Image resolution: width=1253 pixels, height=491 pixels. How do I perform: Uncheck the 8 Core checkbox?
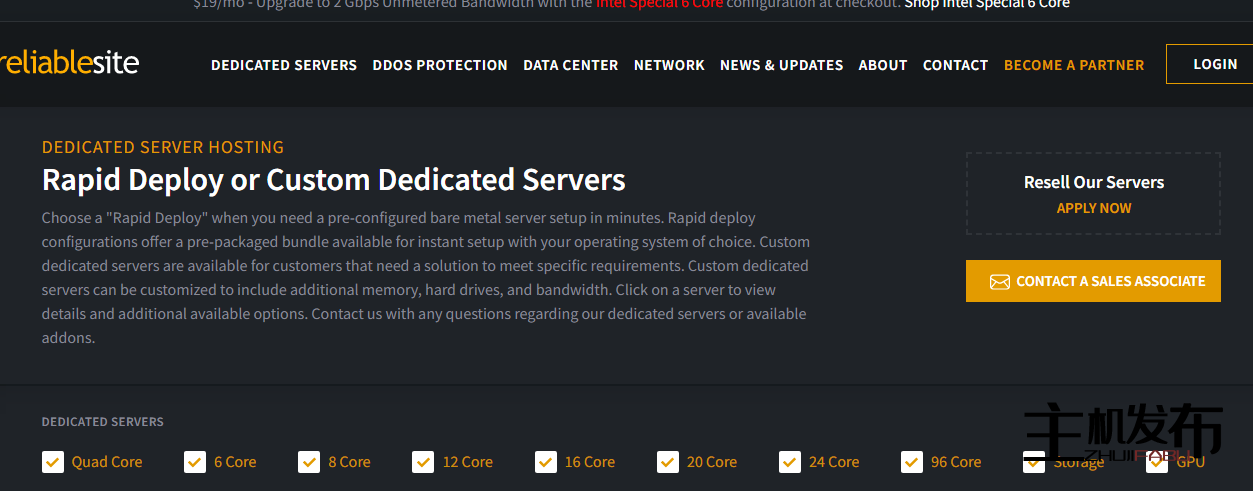pos(309,462)
